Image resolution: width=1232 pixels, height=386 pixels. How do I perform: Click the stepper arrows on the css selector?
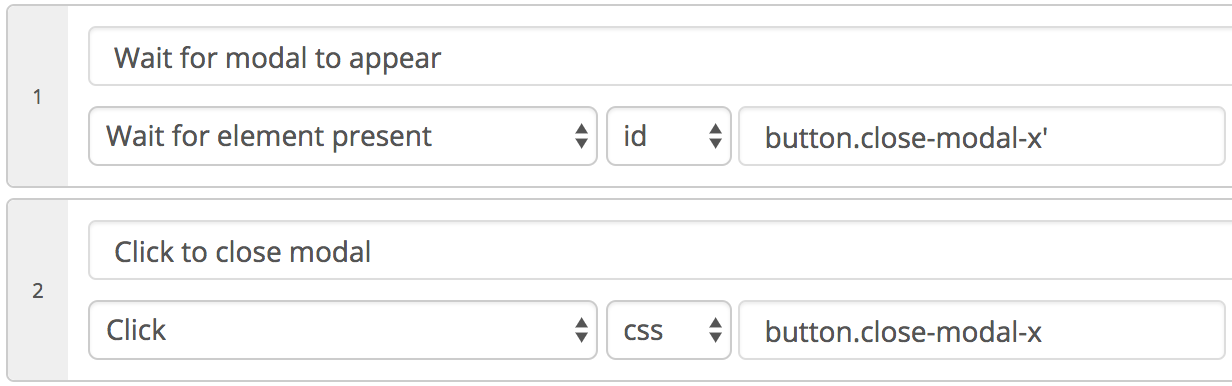715,330
